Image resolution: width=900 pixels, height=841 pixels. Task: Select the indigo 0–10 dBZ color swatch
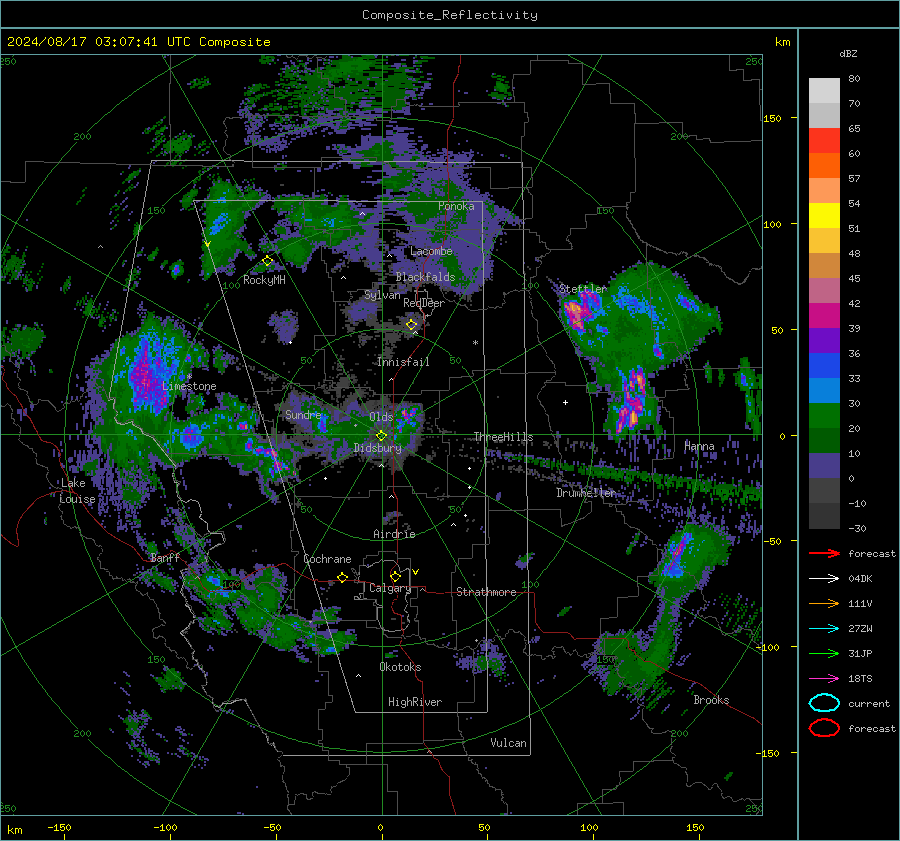click(824, 466)
